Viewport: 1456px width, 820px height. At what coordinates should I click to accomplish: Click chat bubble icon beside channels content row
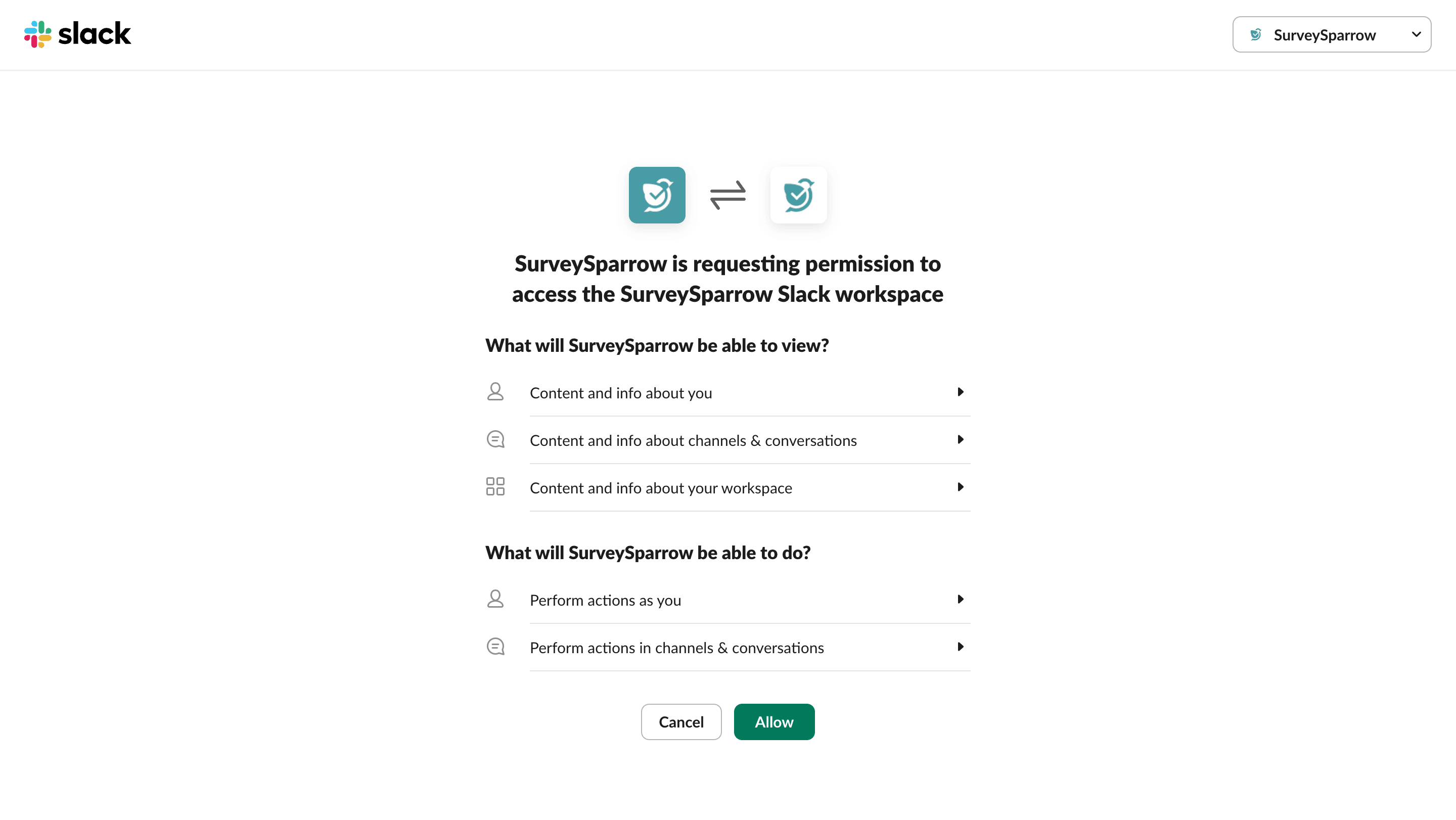click(x=495, y=439)
